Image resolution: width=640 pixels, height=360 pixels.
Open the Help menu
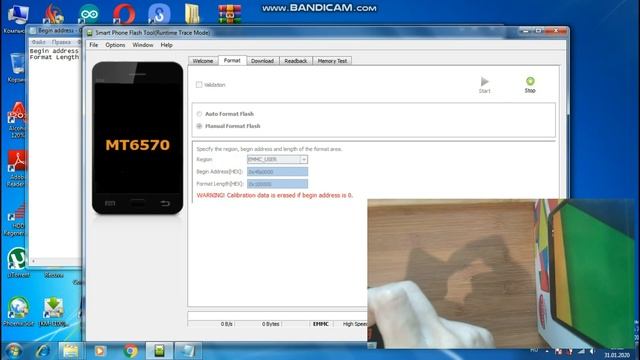point(166,45)
